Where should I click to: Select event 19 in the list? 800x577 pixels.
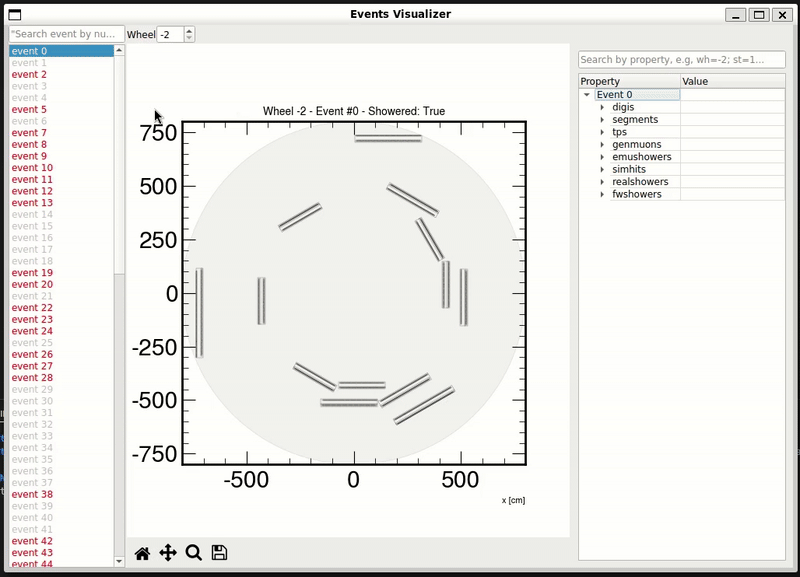pos(32,273)
